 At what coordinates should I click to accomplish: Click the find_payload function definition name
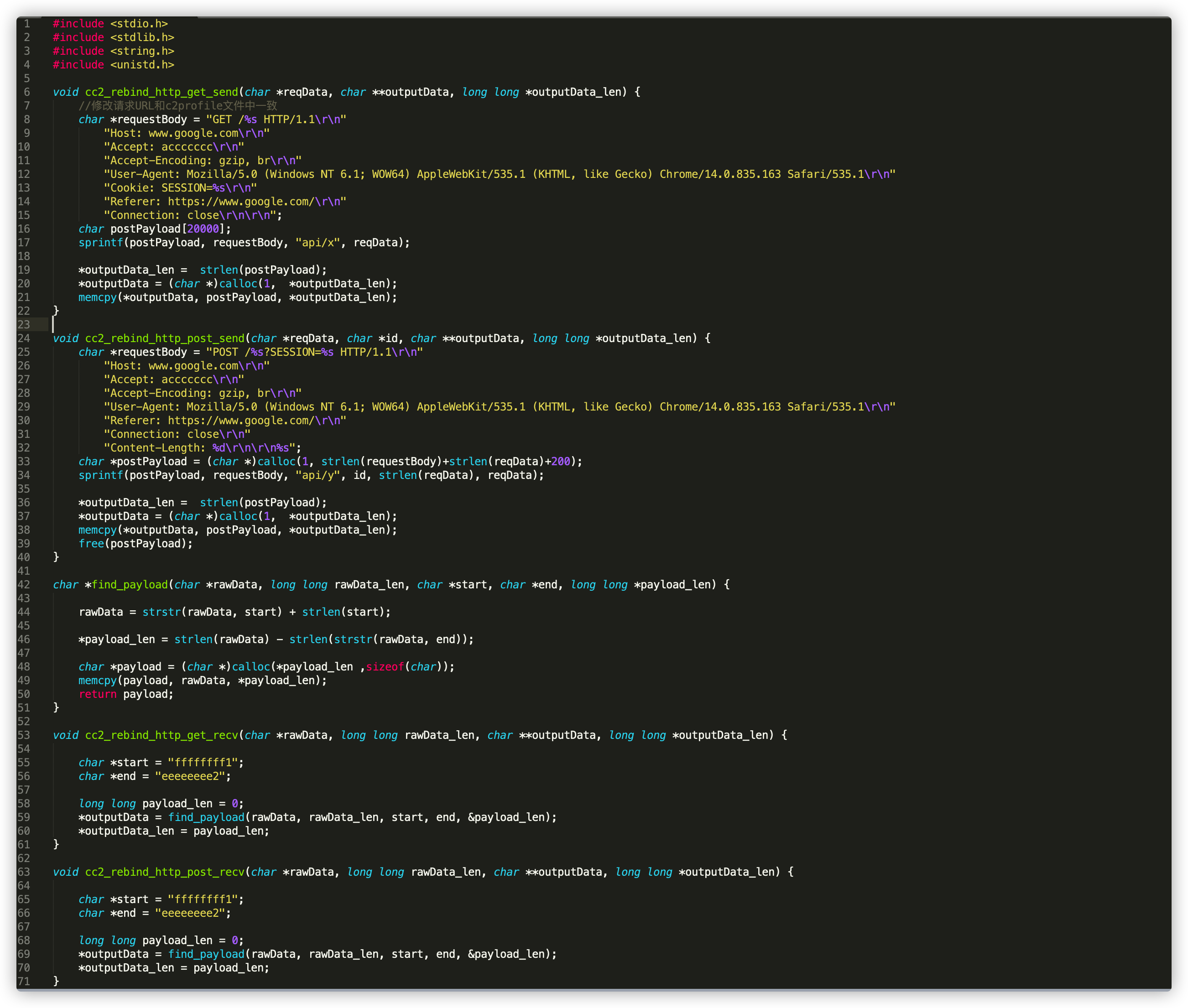(x=130, y=585)
